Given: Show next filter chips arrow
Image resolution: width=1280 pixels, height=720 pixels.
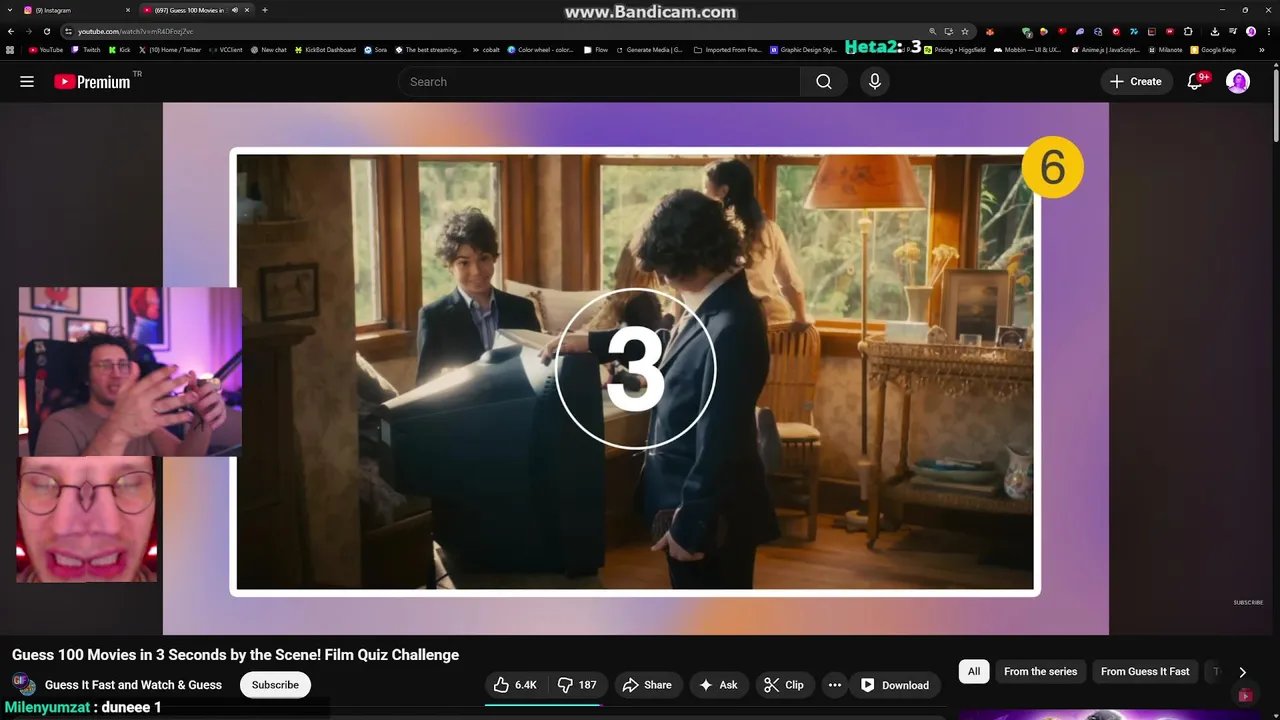Looking at the screenshot, I should click(x=1242, y=672).
